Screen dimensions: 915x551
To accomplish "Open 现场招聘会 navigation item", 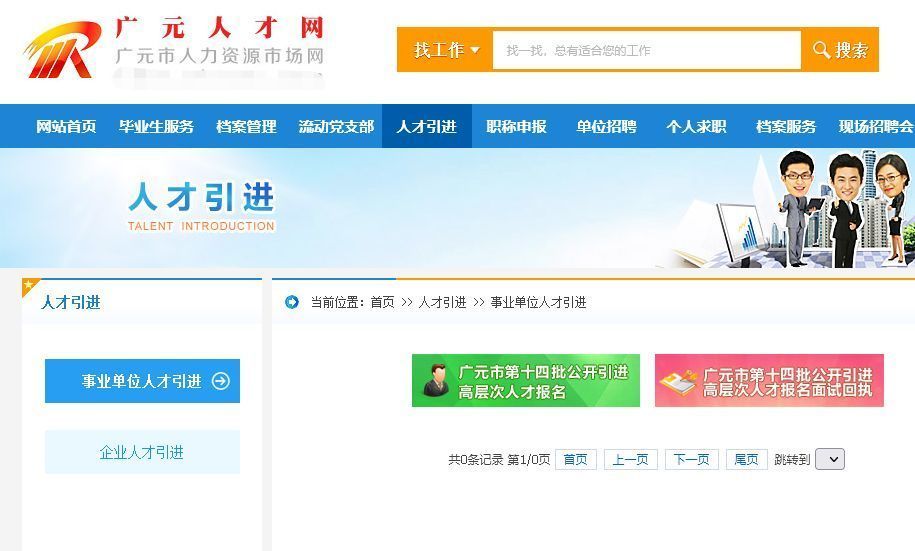I will click(x=875, y=126).
